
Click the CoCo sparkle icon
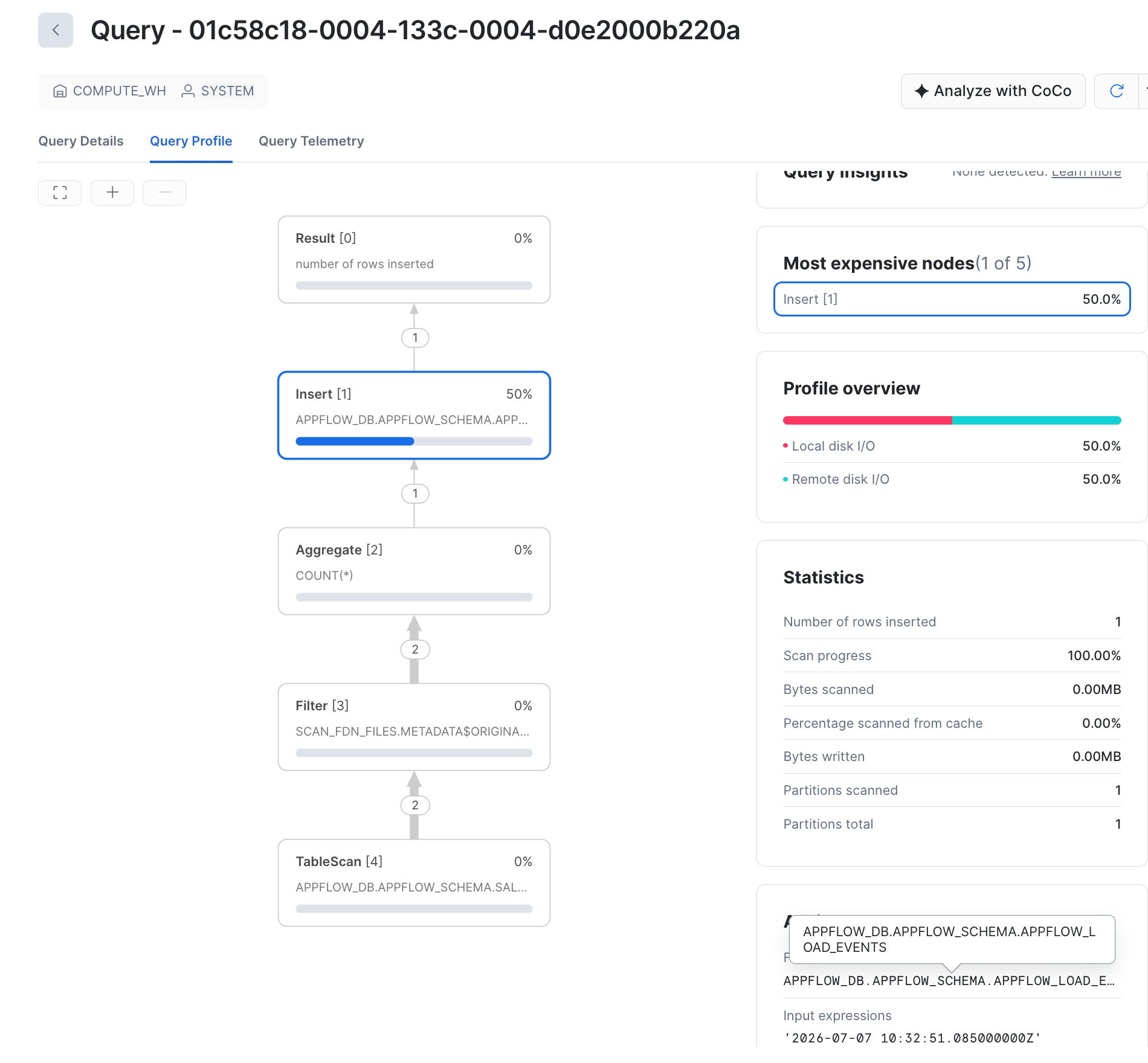click(x=921, y=91)
